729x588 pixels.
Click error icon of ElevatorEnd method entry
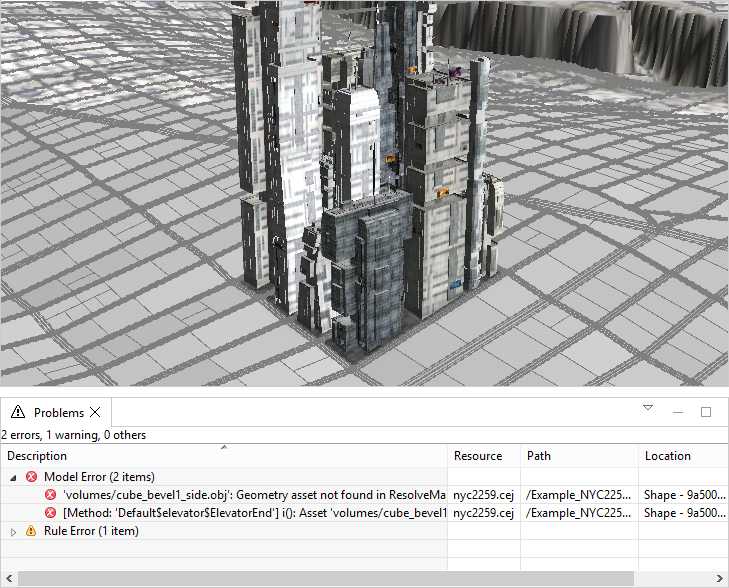50,513
